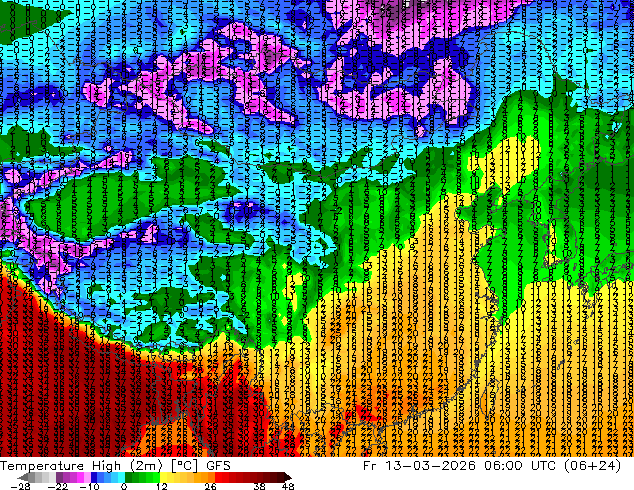634x490 pixels.
Task: Click the 'Temperature High (2m) [°C] GFS' title
Action: pos(115,466)
